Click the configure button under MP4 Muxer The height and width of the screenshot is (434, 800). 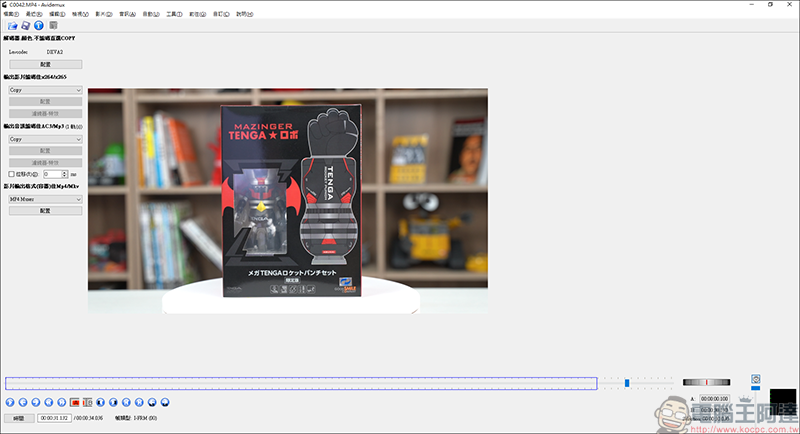[x=45, y=211]
